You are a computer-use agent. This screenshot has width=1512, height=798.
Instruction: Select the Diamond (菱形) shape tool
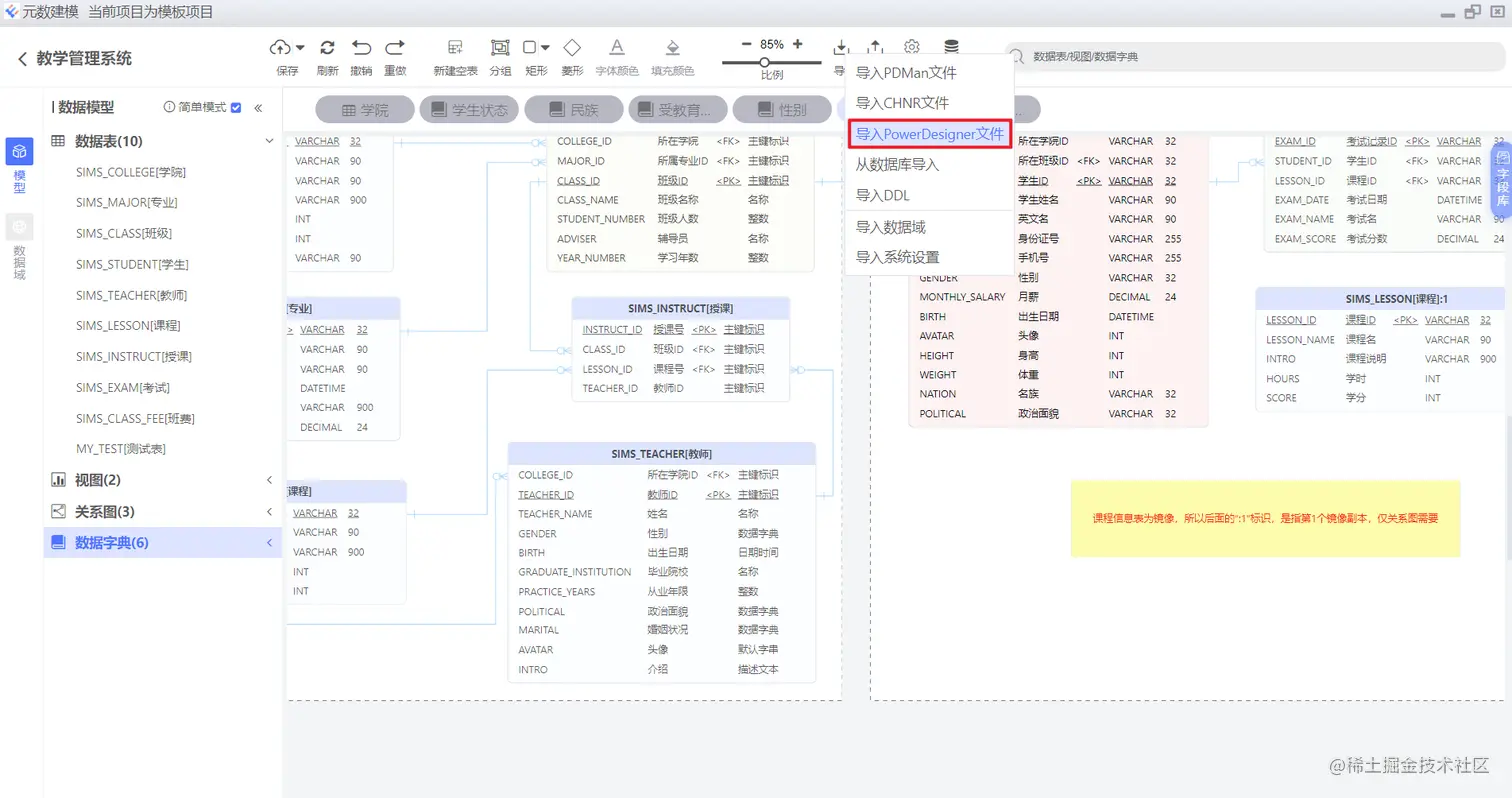click(572, 47)
